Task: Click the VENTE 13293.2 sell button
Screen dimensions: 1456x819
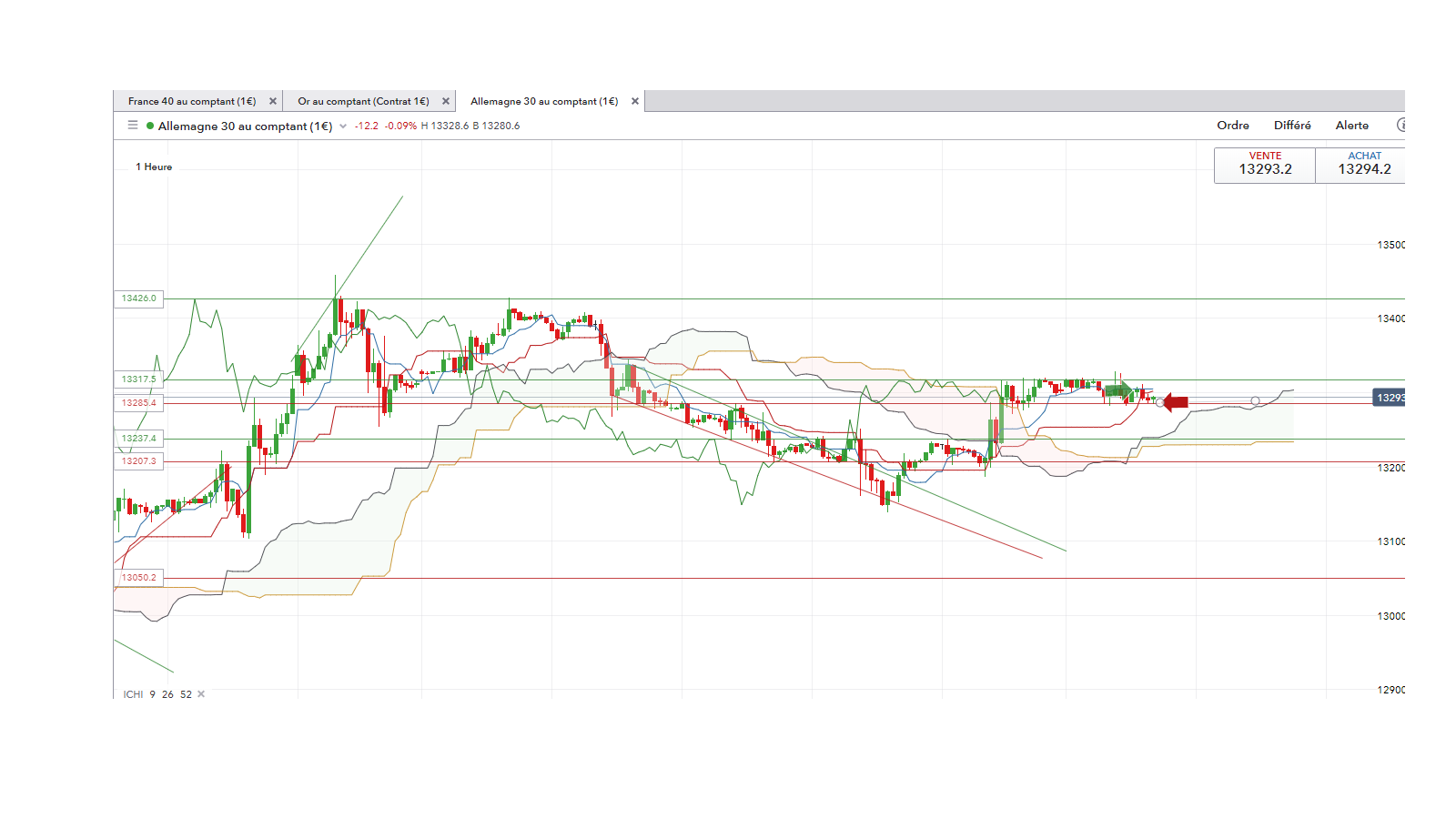Action: point(1265,166)
